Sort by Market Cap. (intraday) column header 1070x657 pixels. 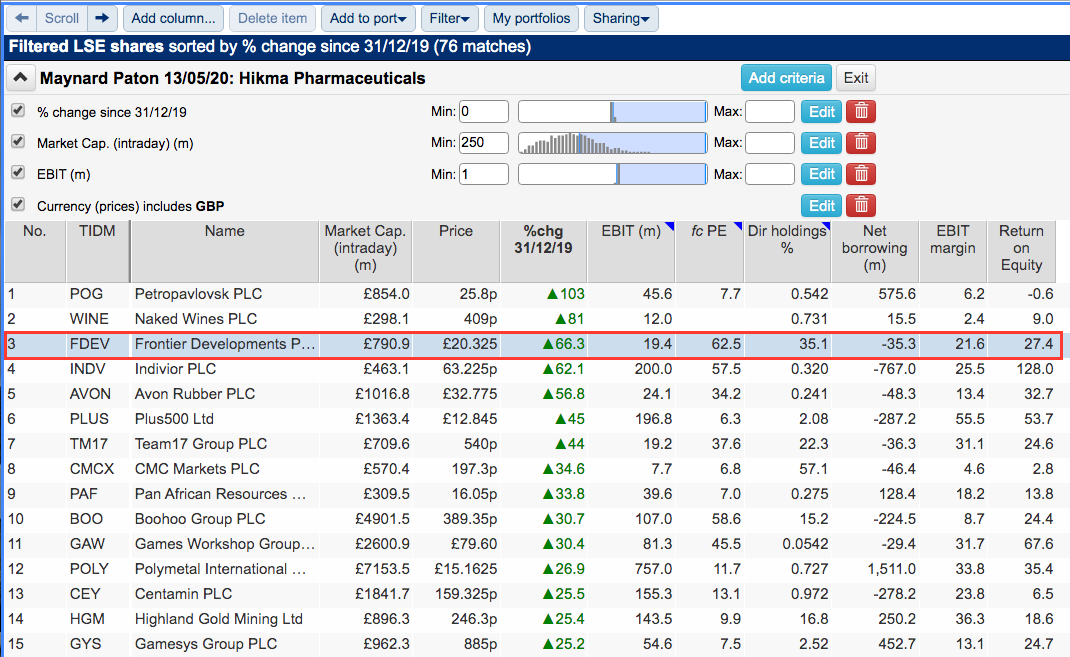click(365, 251)
